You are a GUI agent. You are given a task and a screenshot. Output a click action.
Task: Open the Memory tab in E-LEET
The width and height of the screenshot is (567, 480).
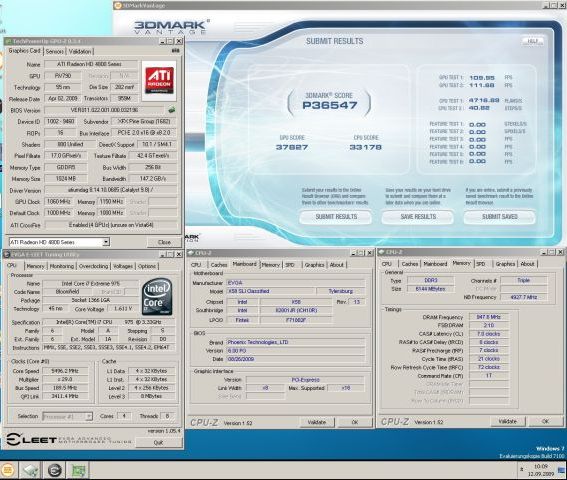coord(35,266)
